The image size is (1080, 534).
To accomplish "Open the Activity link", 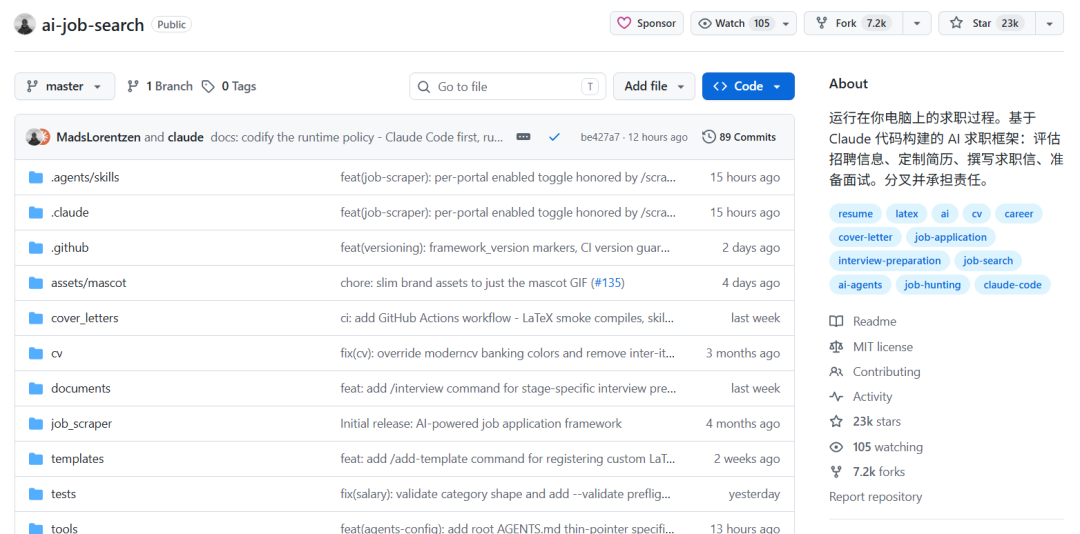I will tap(861, 396).
